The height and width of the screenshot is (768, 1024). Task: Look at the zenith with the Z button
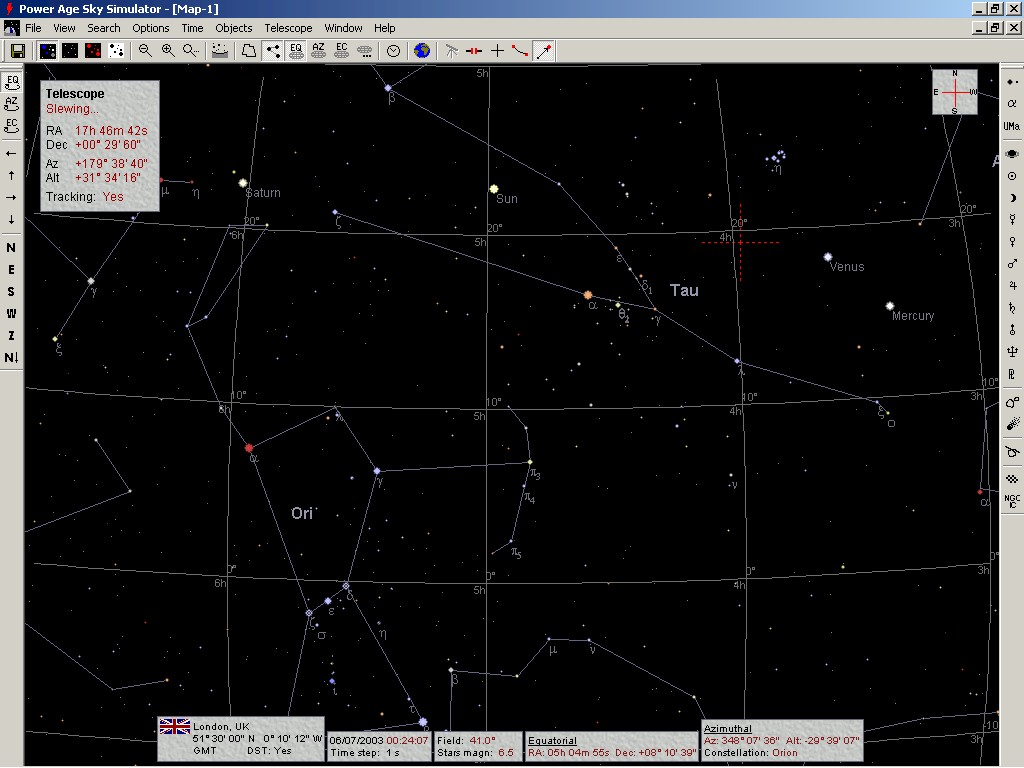[x=11, y=335]
